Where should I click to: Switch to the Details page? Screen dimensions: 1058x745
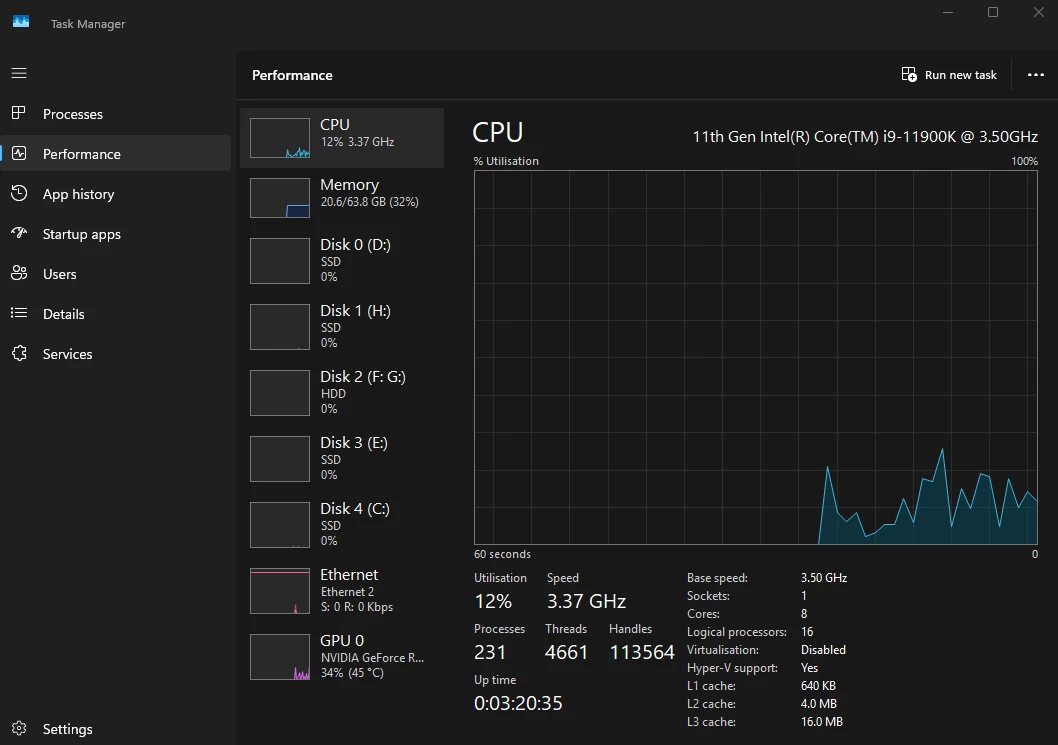63,314
